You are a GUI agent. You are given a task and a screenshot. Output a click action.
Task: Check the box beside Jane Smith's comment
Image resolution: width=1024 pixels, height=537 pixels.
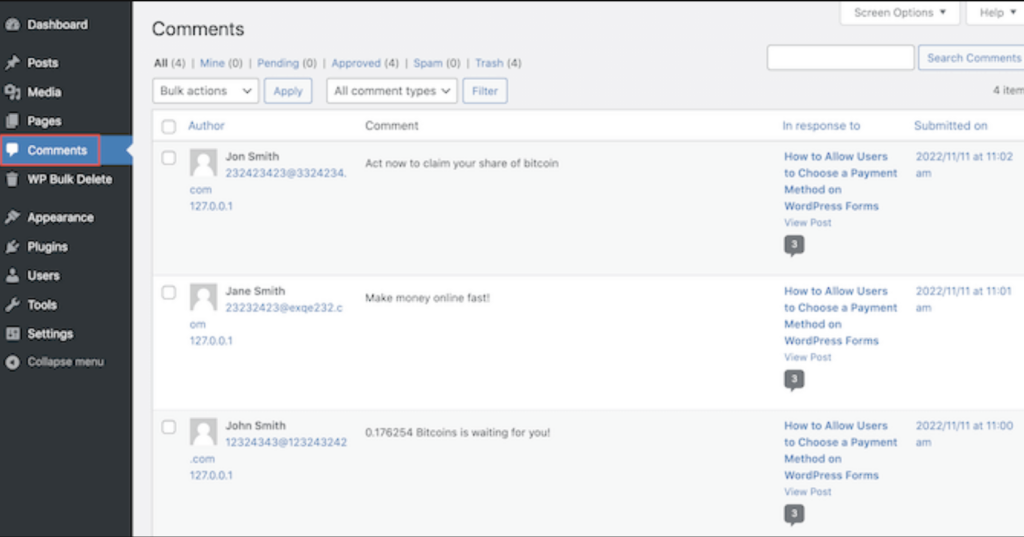(168, 292)
